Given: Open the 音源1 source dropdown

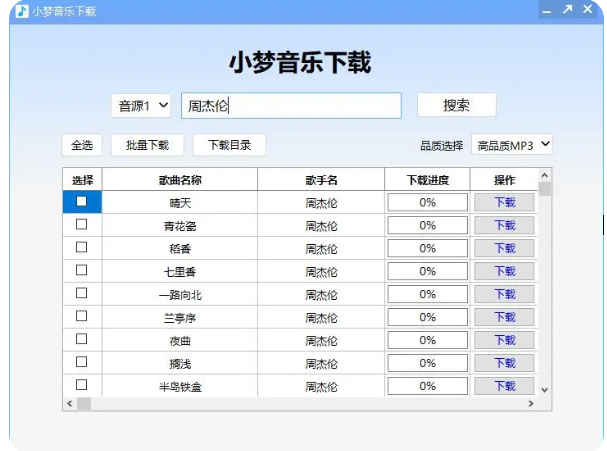Looking at the screenshot, I should click(141, 105).
